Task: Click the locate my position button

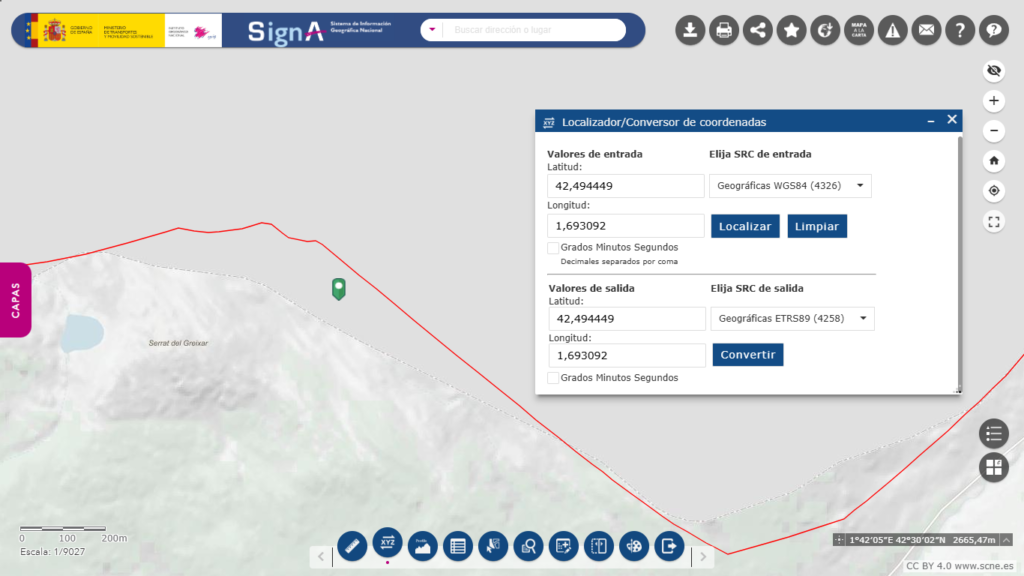Action: [993, 191]
